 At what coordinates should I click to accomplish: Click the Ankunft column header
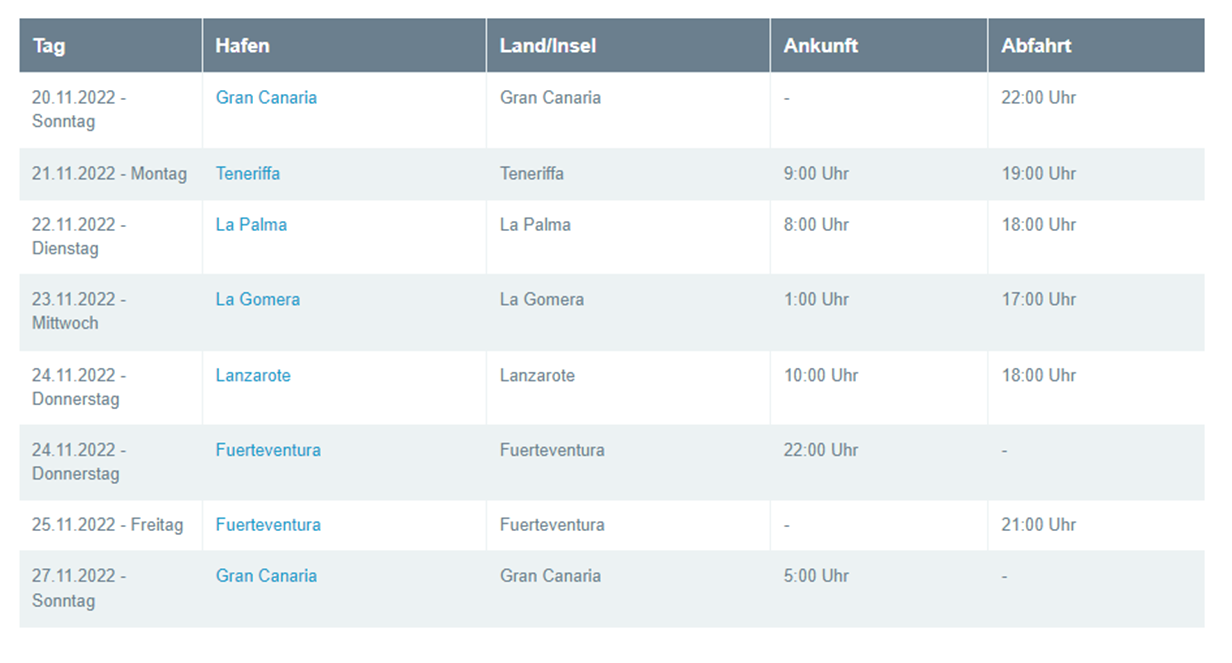(821, 46)
